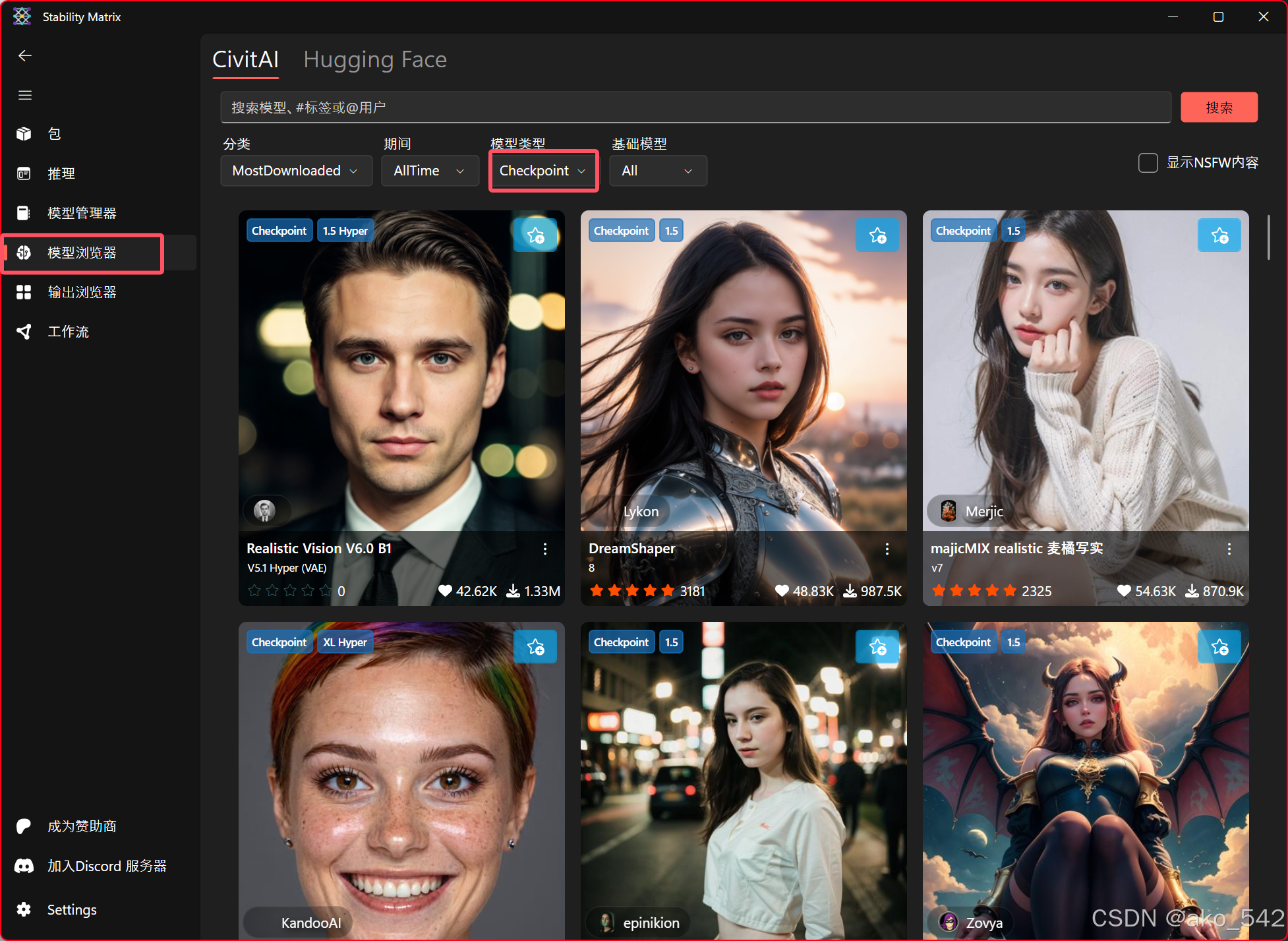Favorite epinikion model with star icon

pos(877,647)
